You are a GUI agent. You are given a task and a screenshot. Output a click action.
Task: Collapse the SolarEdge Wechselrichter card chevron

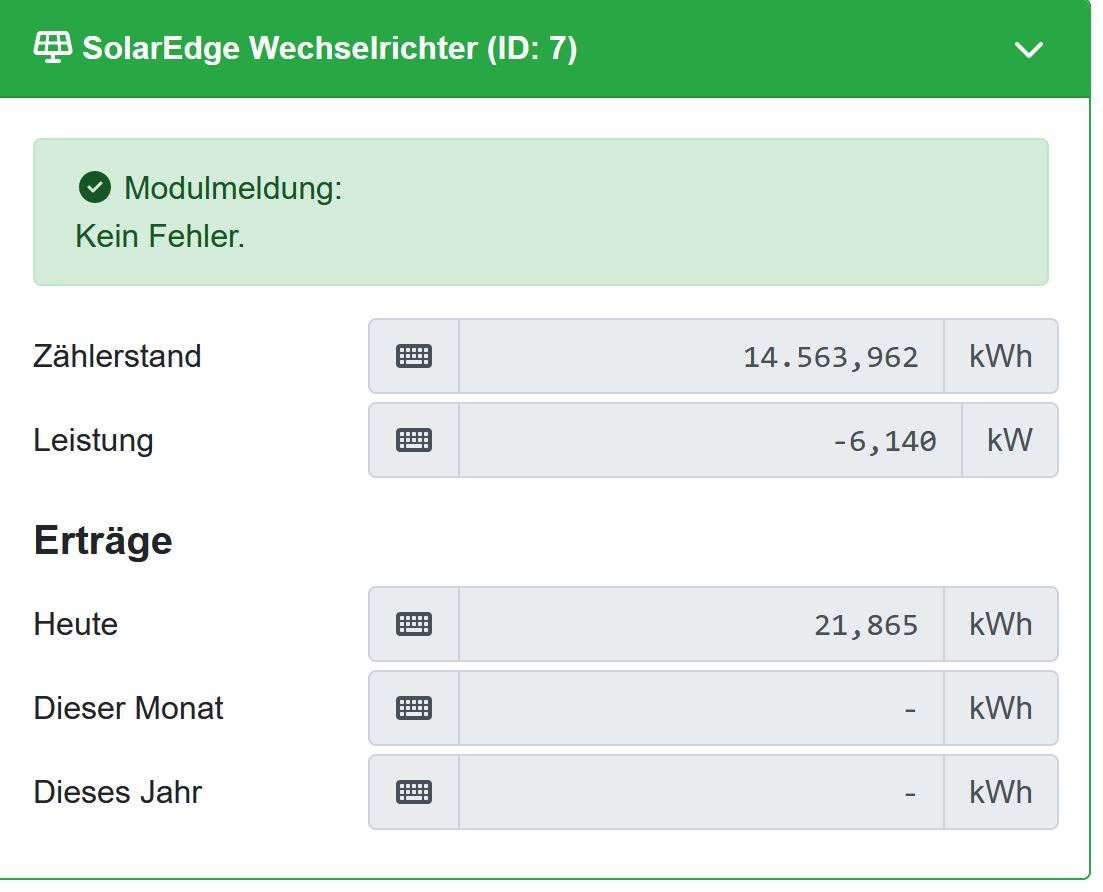[1028, 50]
